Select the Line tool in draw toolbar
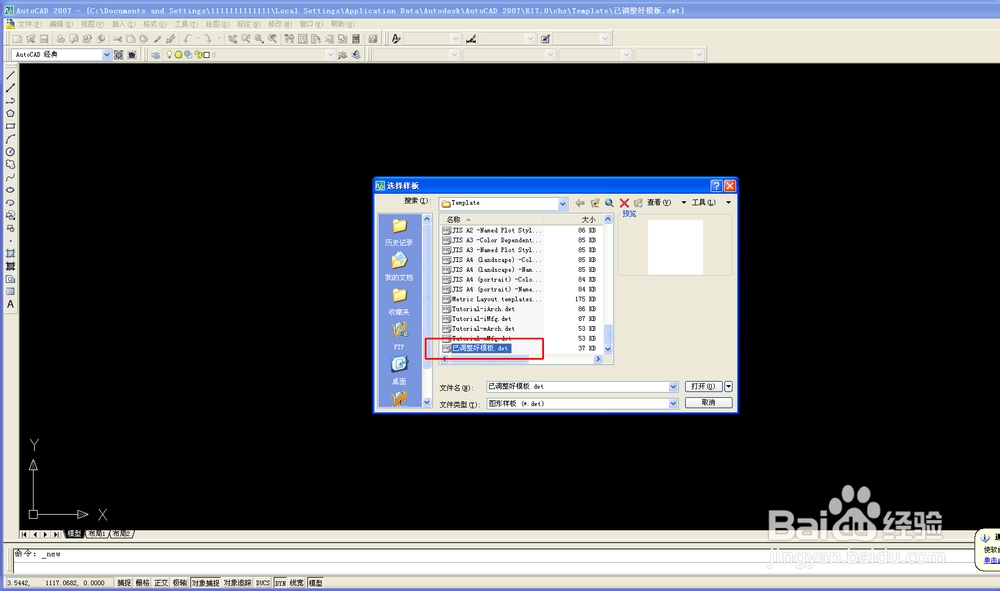 point(10,75)
